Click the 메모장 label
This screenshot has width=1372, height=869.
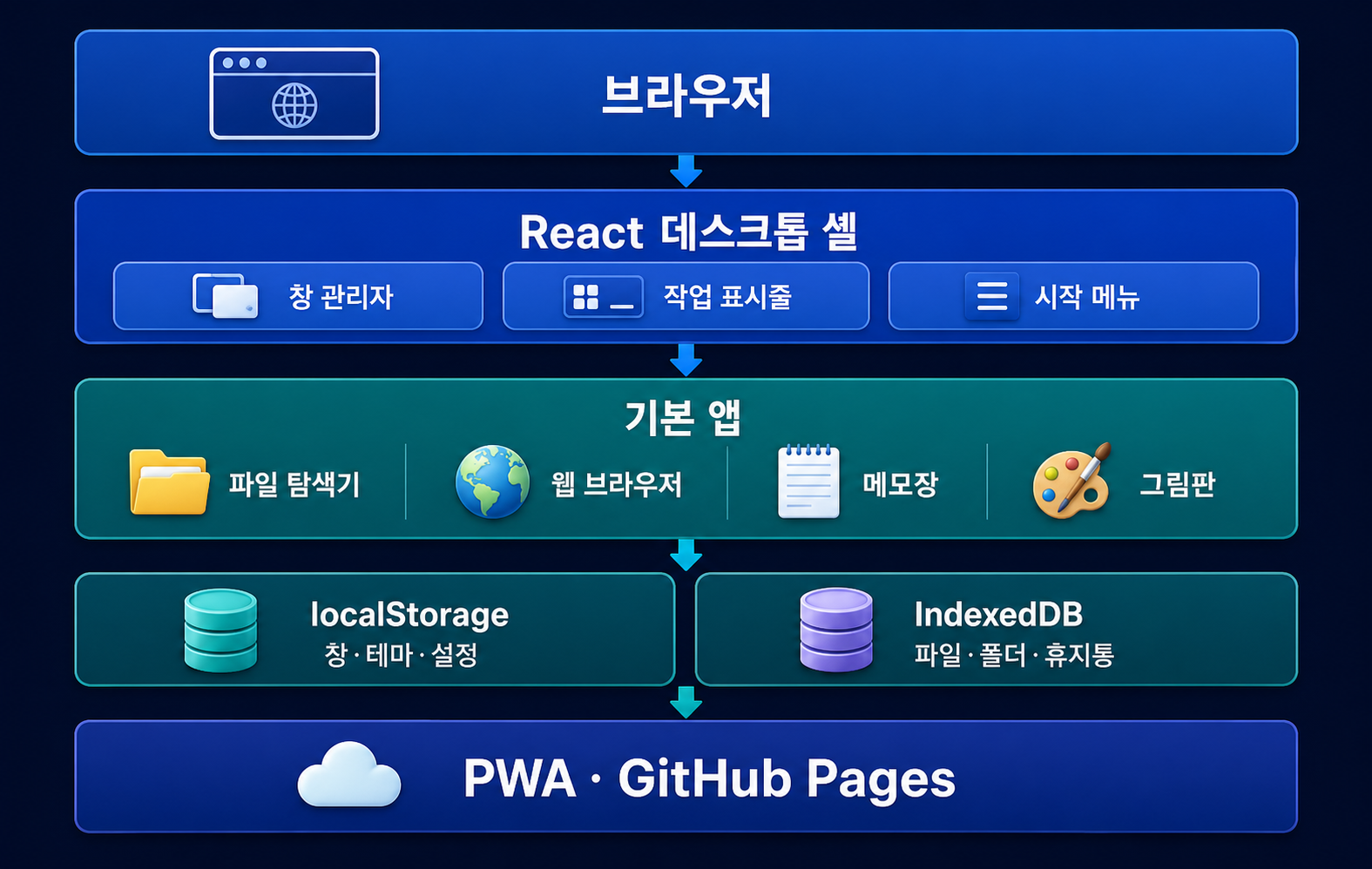tap(900, 484)
